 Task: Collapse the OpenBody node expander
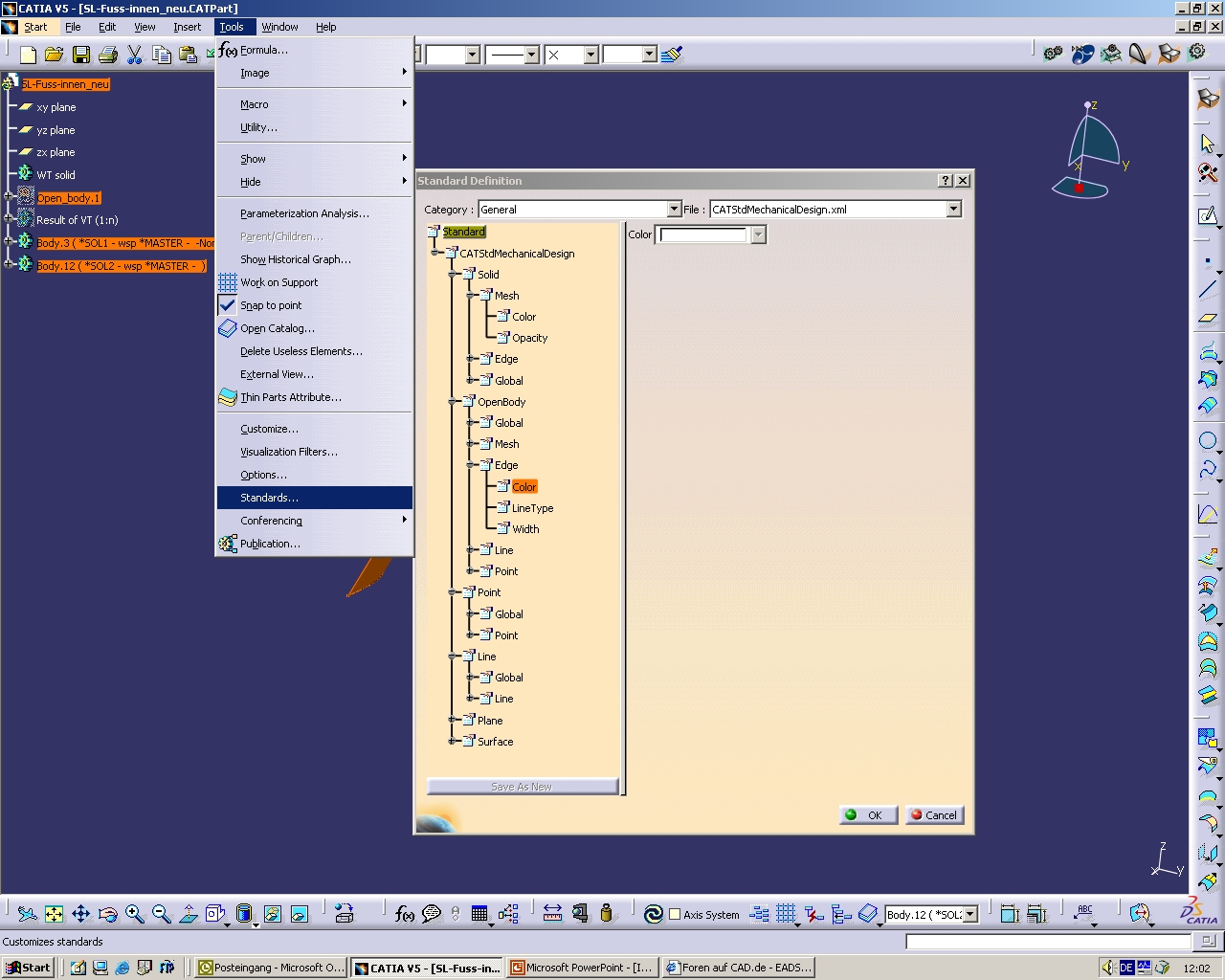[452, 402]
